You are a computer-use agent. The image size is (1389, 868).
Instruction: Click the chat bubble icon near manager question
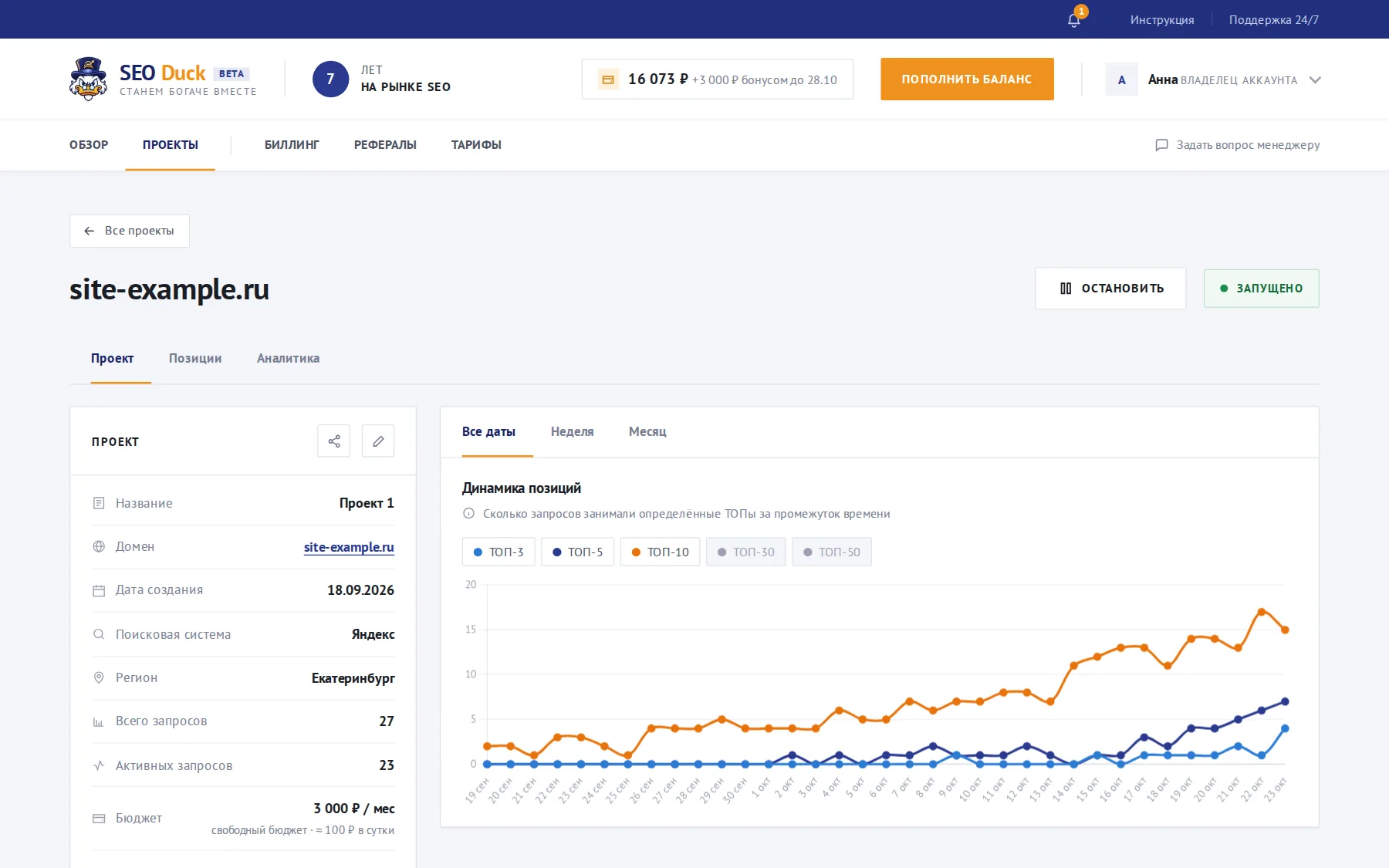(x=1161, y=145)
